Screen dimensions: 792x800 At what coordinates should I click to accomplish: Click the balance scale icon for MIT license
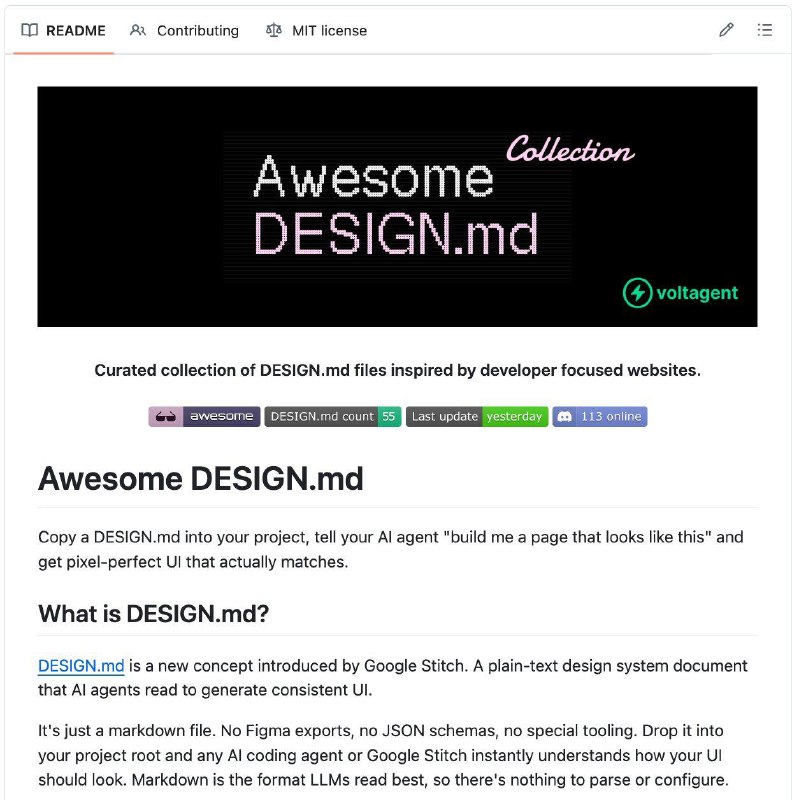coord(274,30)
